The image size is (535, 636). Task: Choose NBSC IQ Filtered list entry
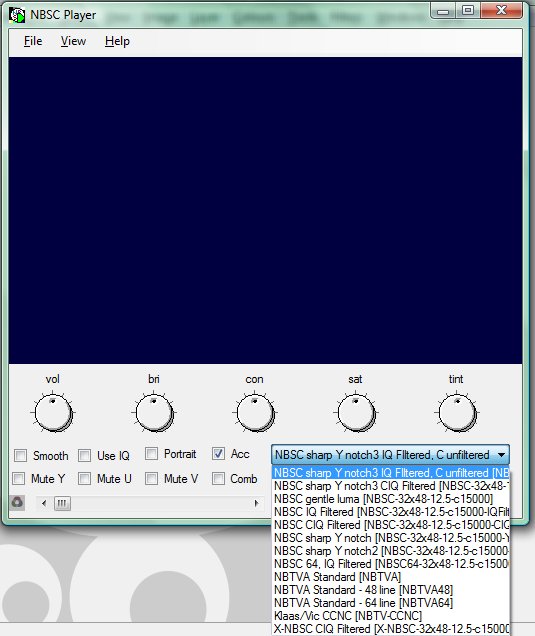391,512
